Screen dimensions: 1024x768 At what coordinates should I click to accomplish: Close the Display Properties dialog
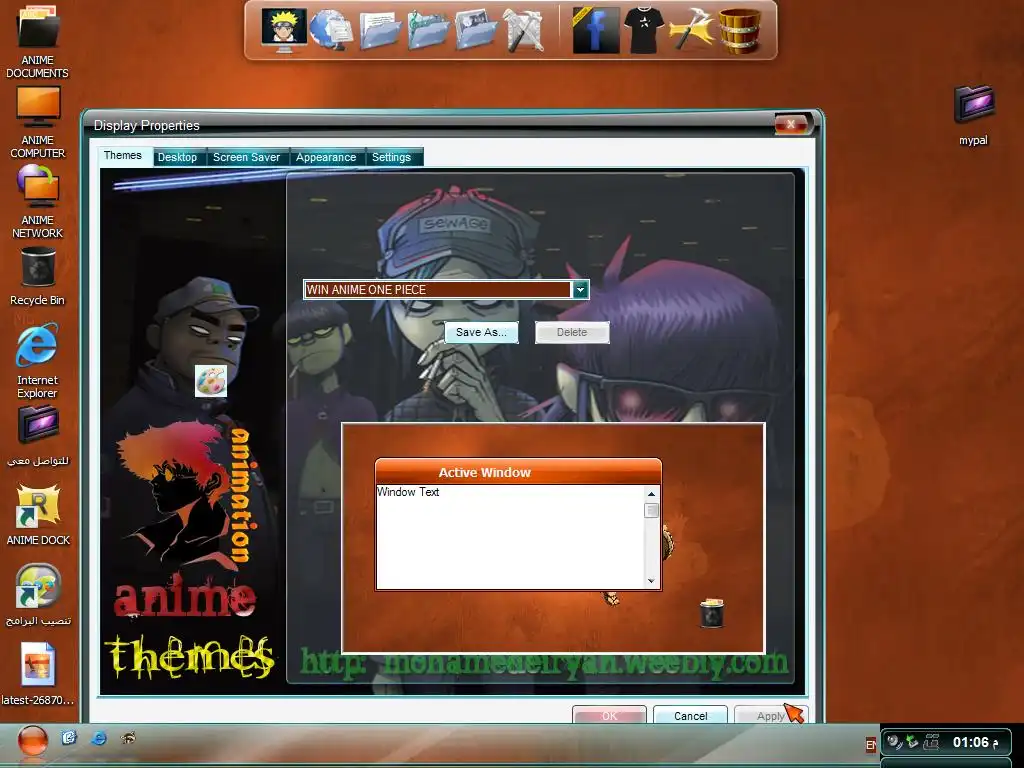coord(792,123)
